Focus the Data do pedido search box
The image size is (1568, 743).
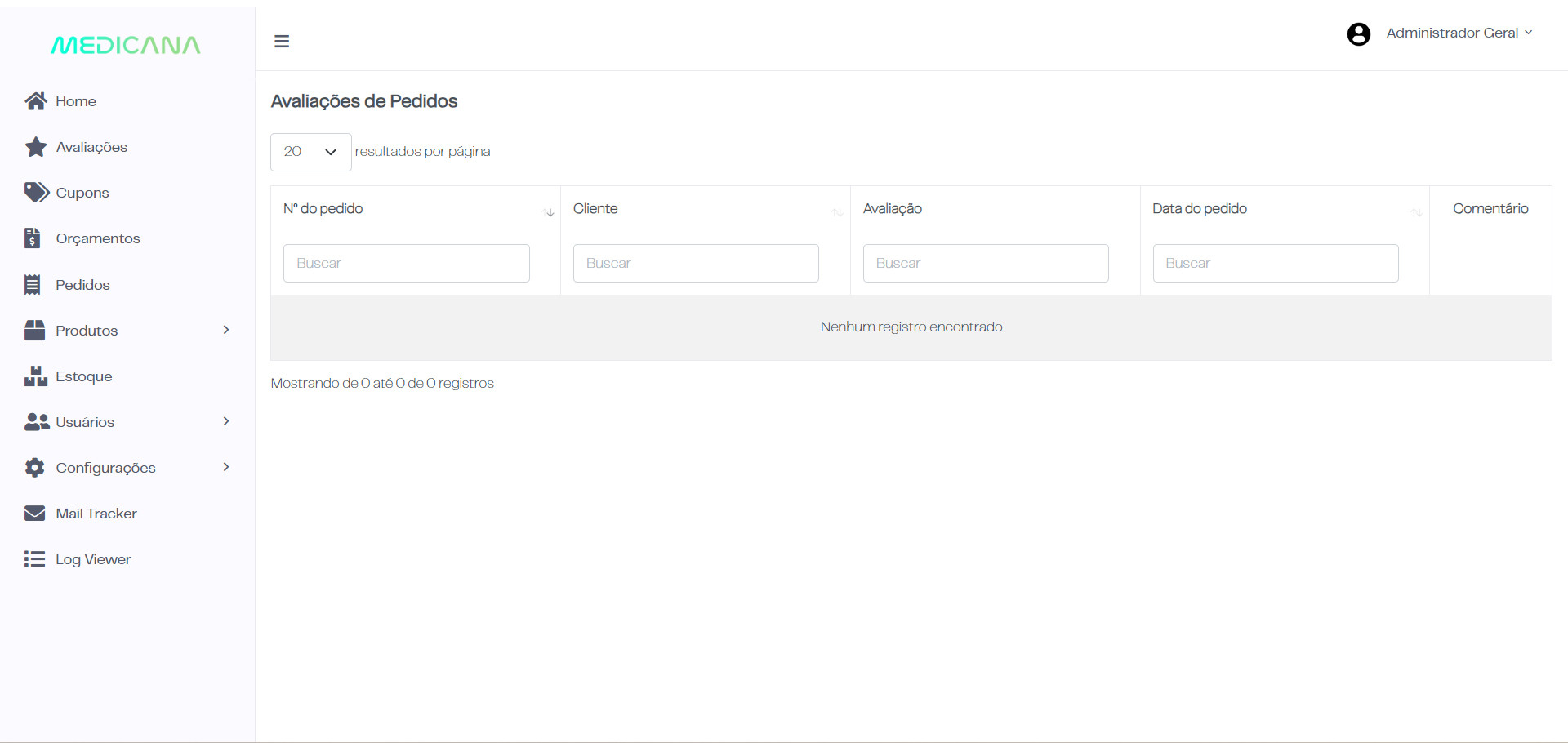pyautogui.click(x=1275, y=264)
